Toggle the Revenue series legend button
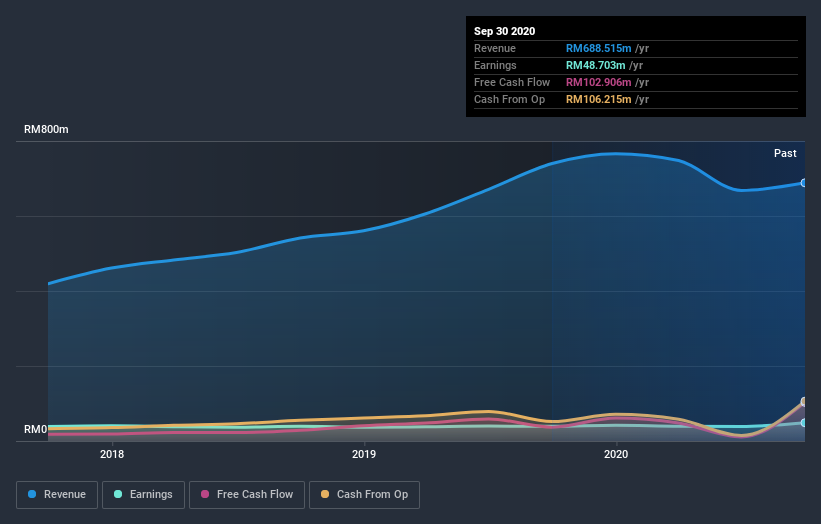 (x=57, y=495)
